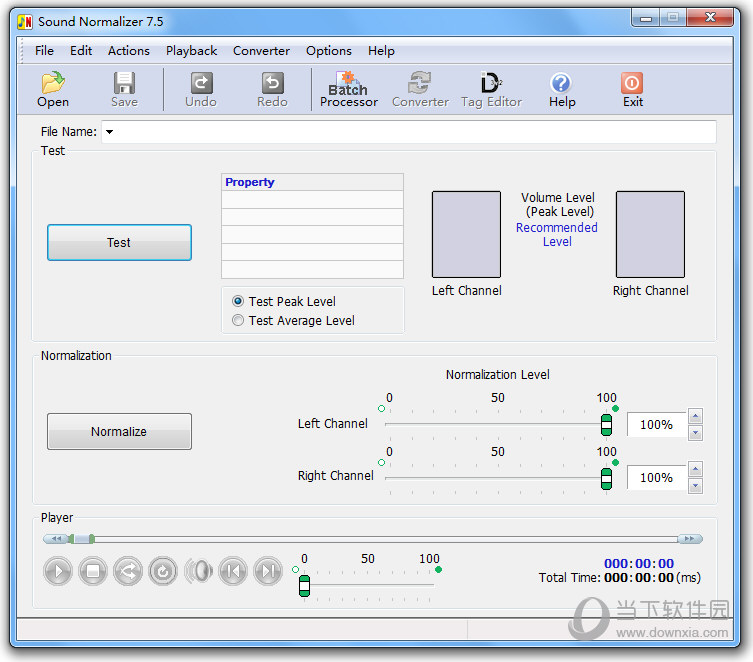Click the Normalize button
The image size is (753, 662).
[x=119, y=431]
